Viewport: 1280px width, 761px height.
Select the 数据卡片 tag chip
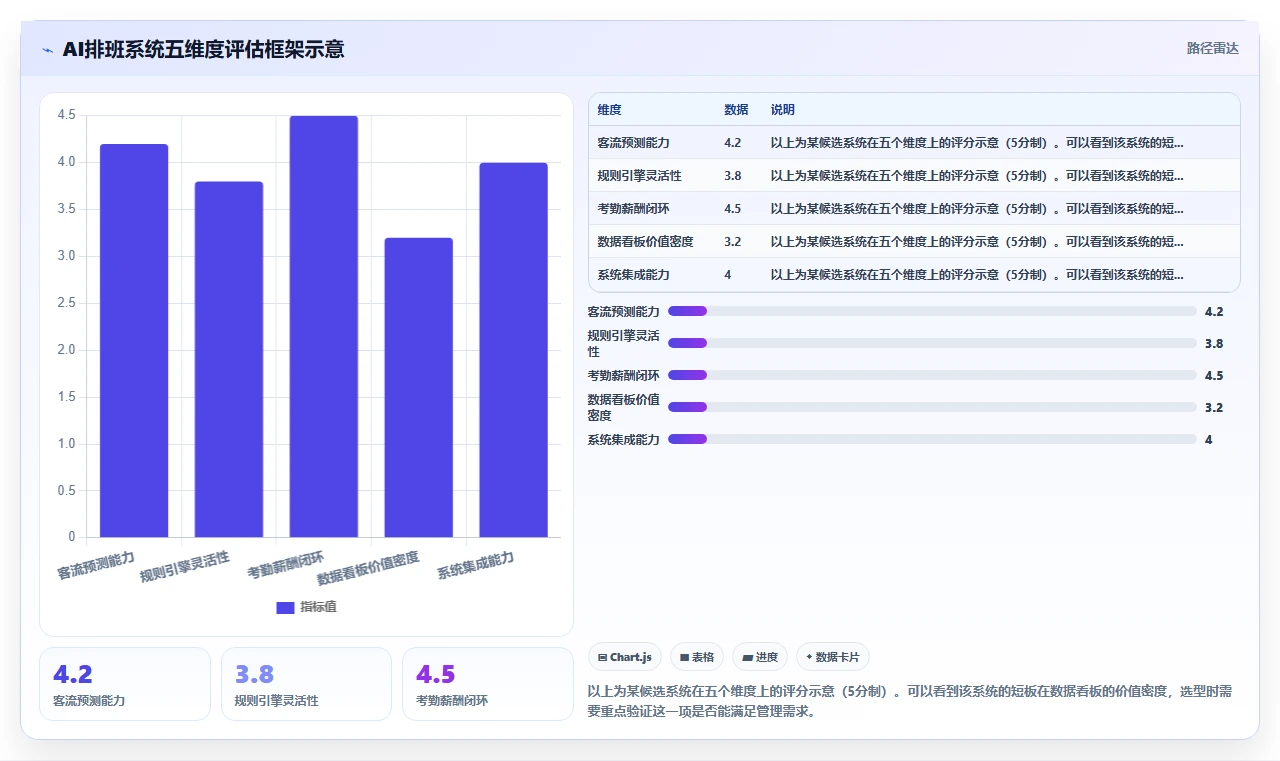tap(833, 657)
